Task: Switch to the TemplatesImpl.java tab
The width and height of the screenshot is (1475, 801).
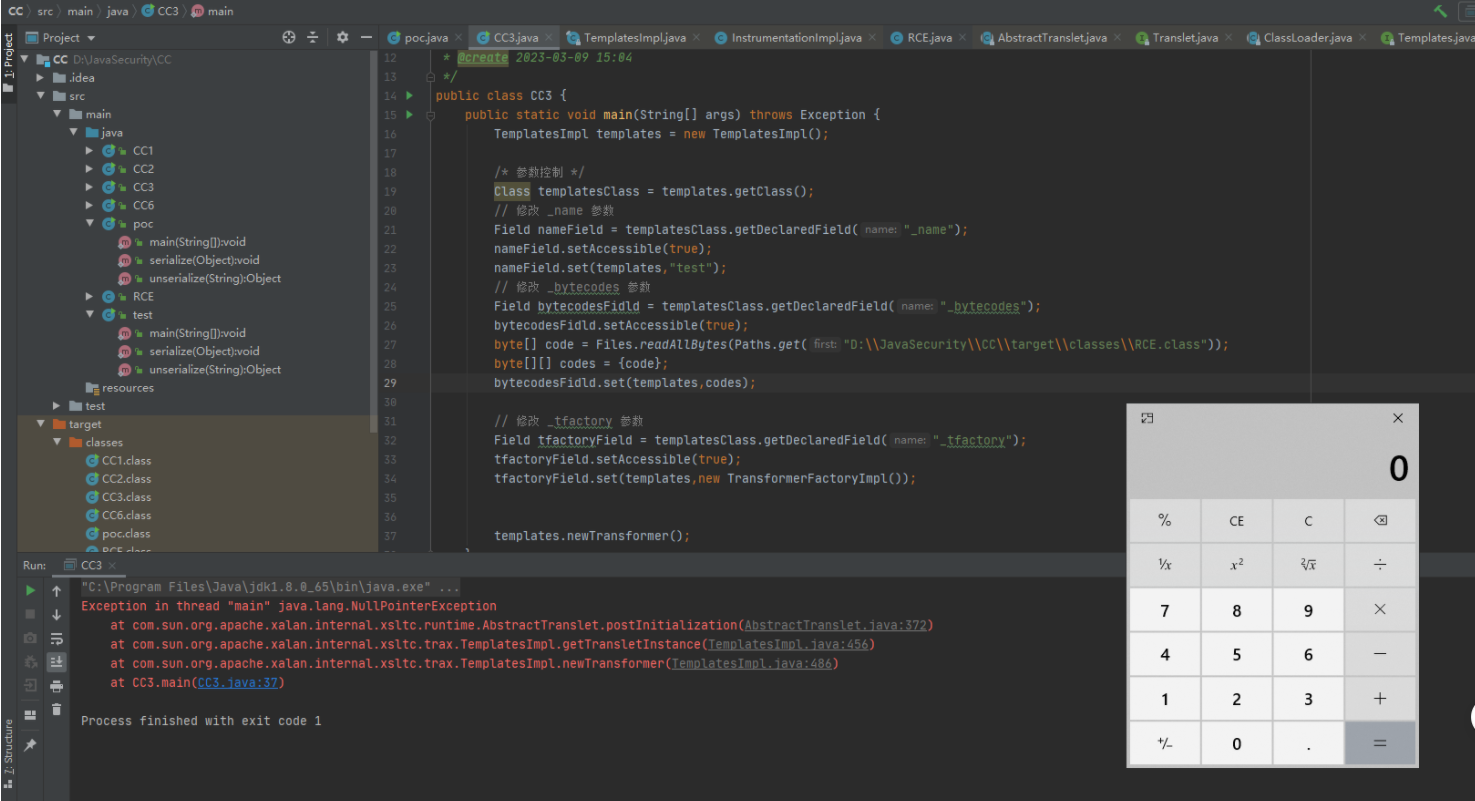Action: click(635, 38)
